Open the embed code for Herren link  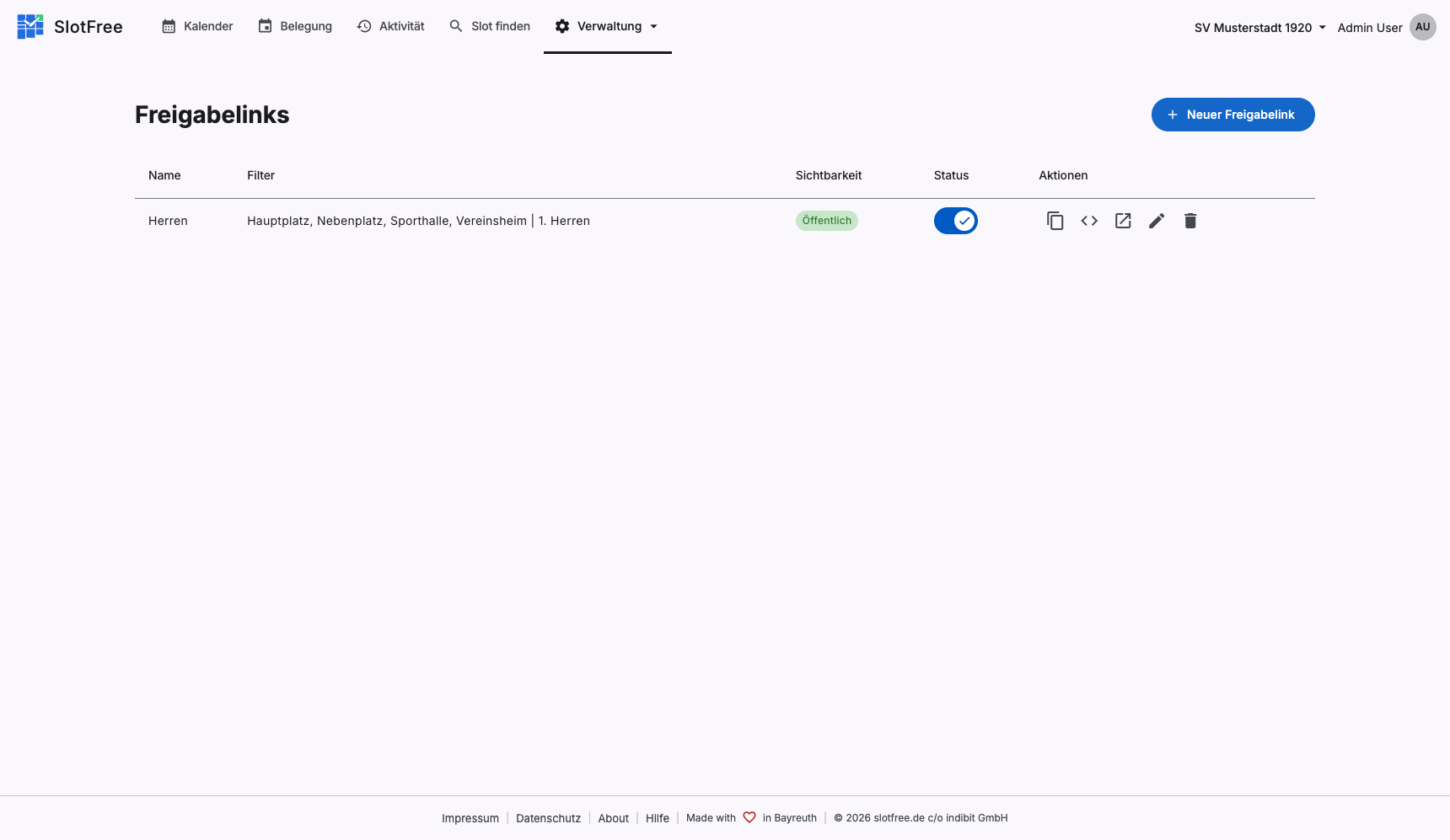1088,220
